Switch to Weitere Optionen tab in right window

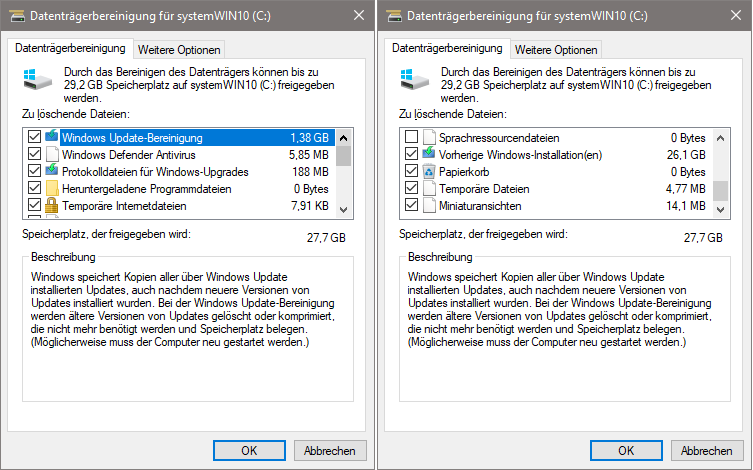[x=556, y=50]
